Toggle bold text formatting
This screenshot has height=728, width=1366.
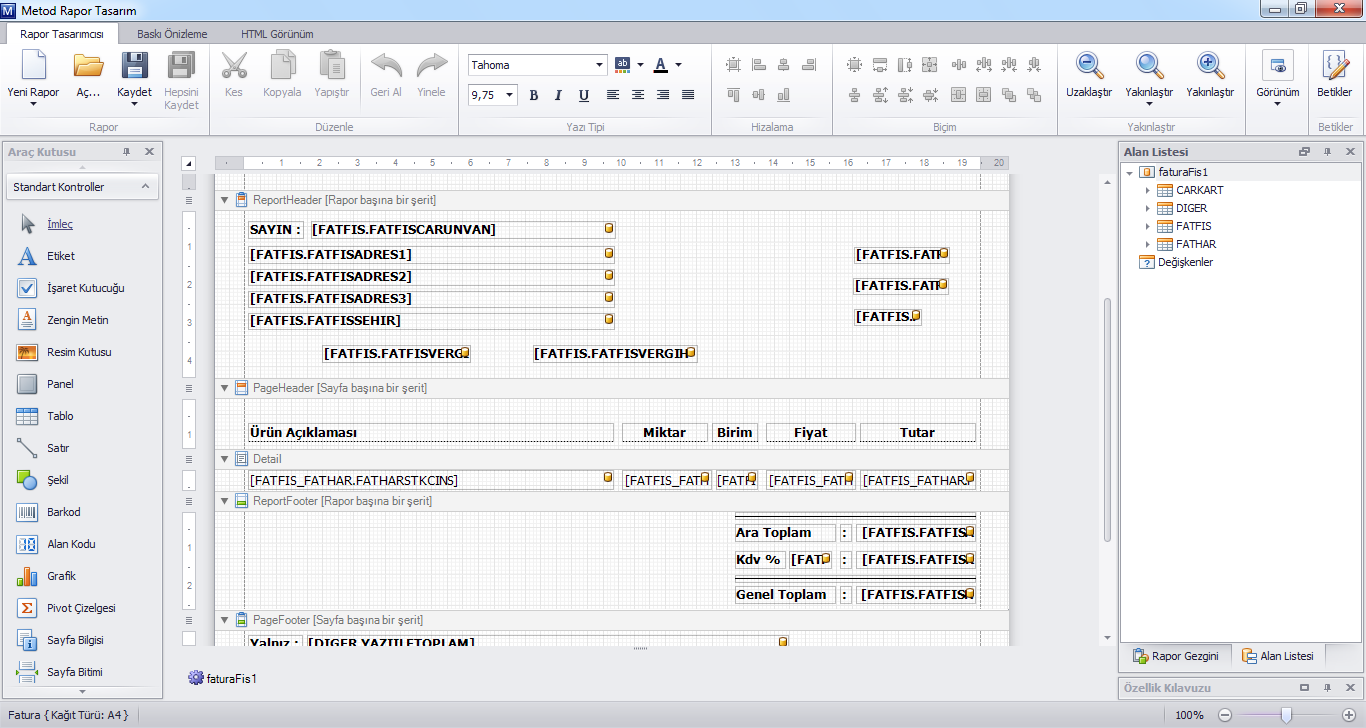click(x=534, y=96)
